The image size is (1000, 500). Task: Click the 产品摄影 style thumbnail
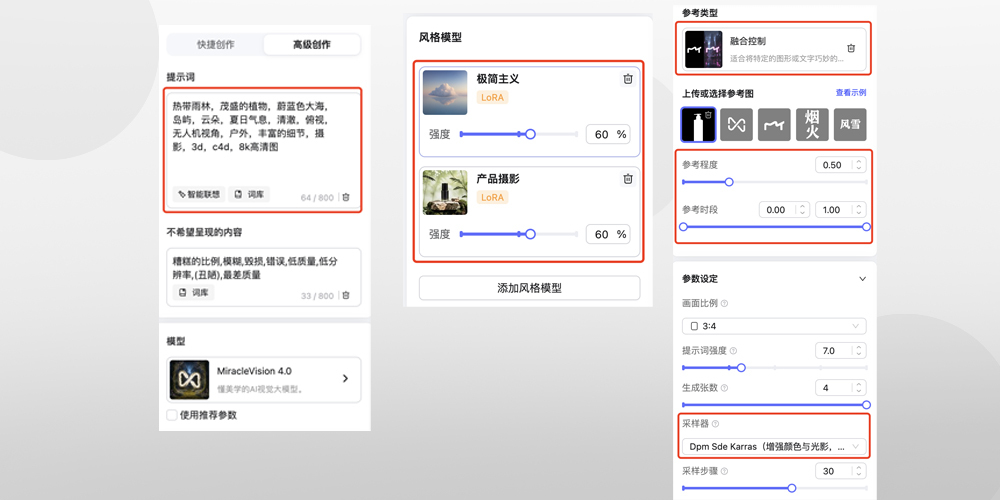tap(445, 192)
